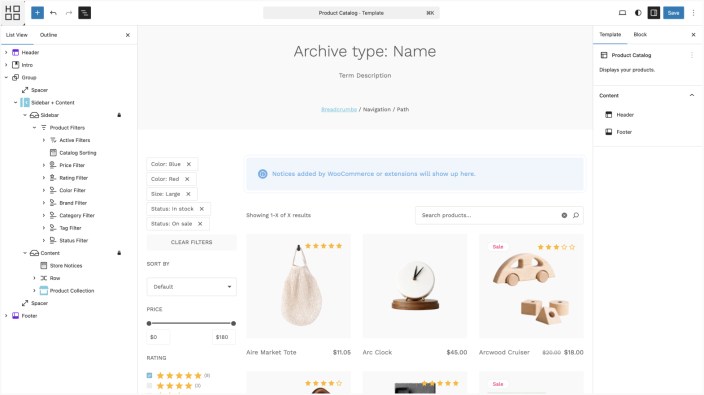Close the List View panel

(128, 35)
